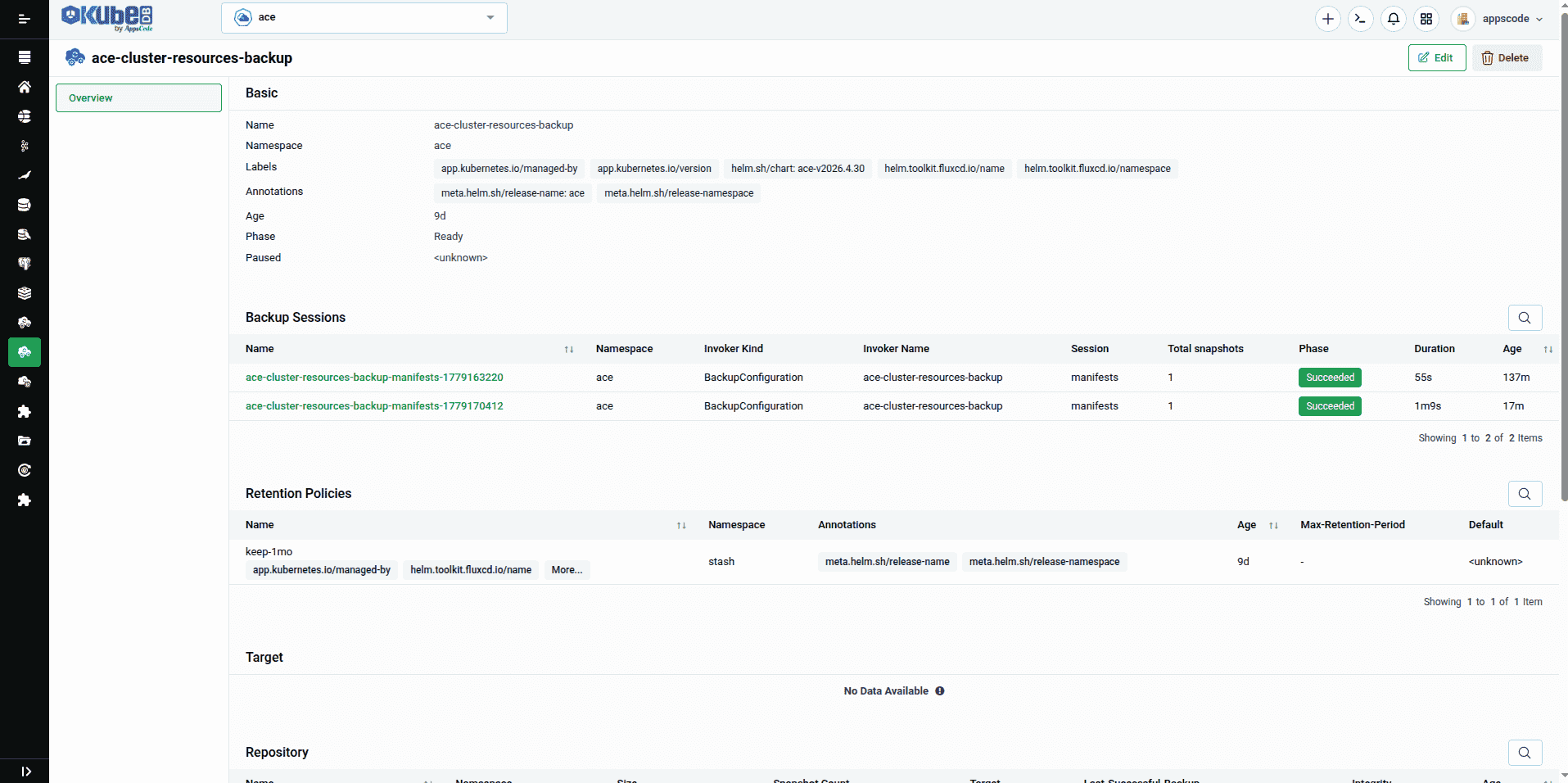
Task: Open the terminal icon in the top bar
Action: point(1361,19)
